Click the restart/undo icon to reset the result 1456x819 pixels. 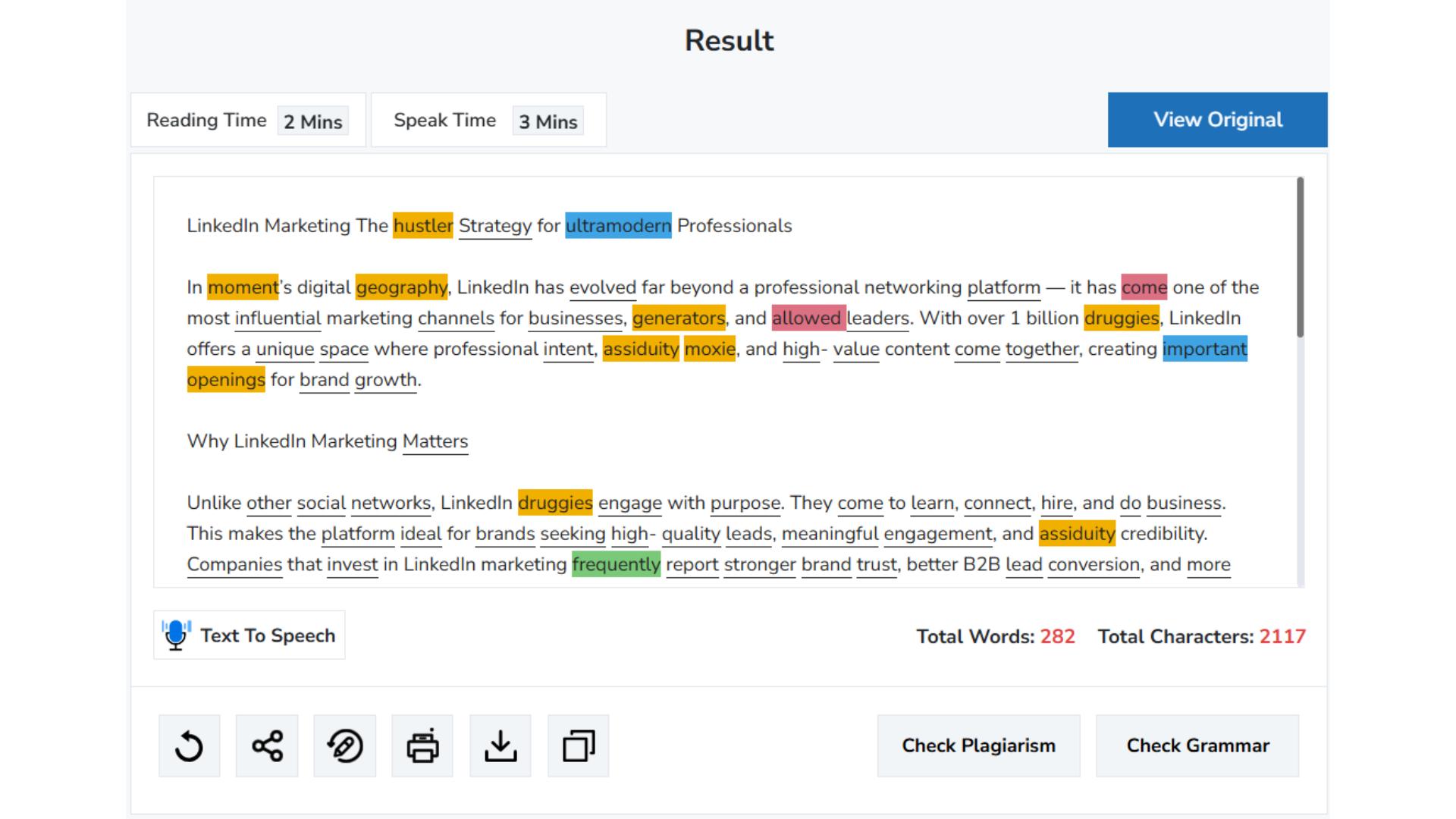[x=188, y=745]
